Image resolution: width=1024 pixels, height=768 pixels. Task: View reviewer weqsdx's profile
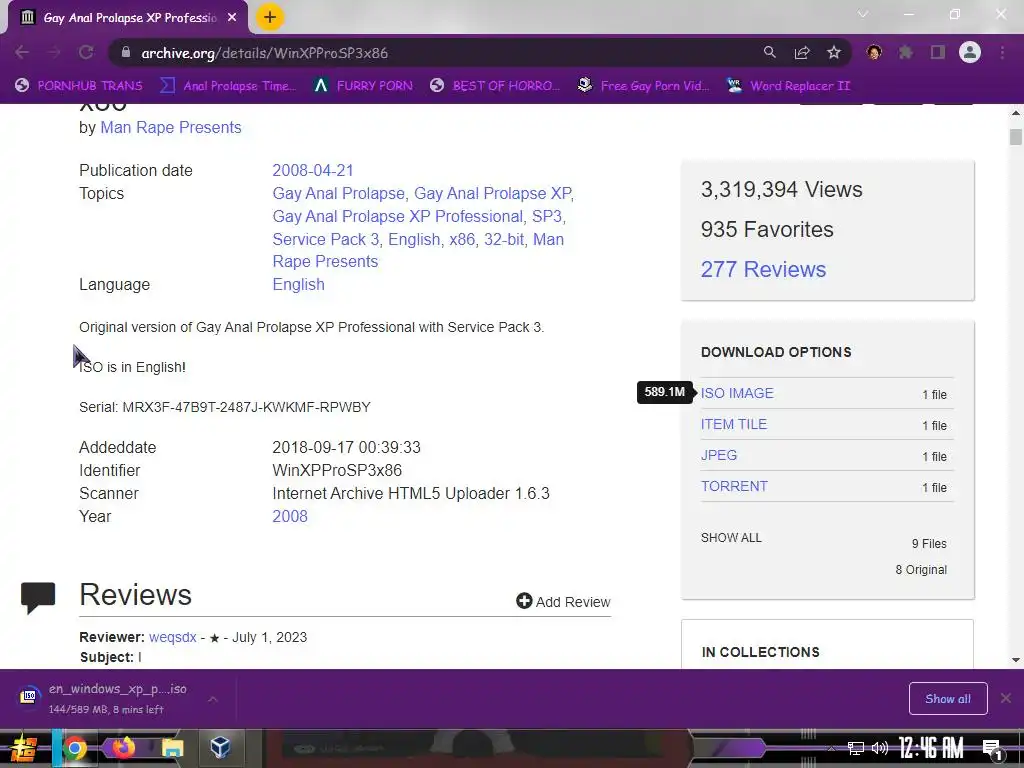coord(172,637)
